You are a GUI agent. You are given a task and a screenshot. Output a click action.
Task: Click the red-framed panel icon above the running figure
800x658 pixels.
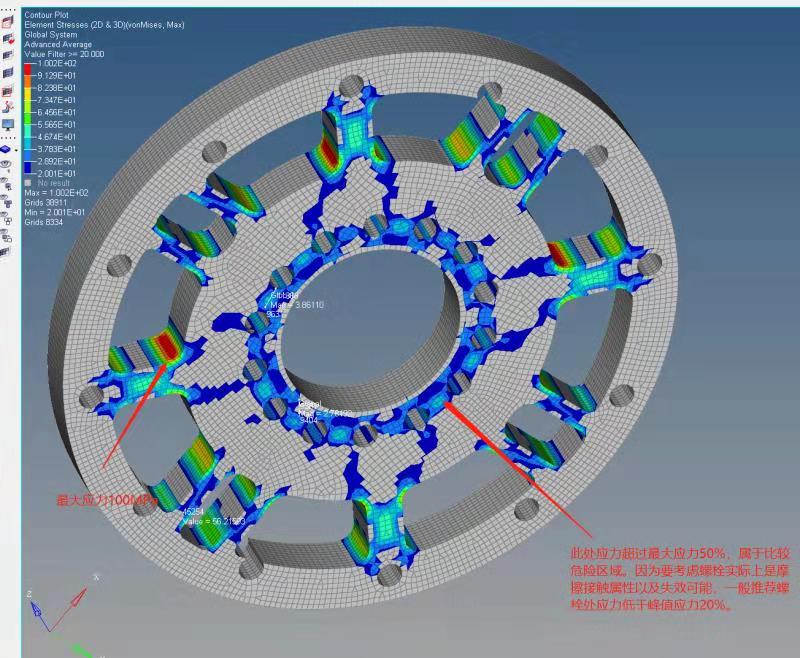(7, 89)
